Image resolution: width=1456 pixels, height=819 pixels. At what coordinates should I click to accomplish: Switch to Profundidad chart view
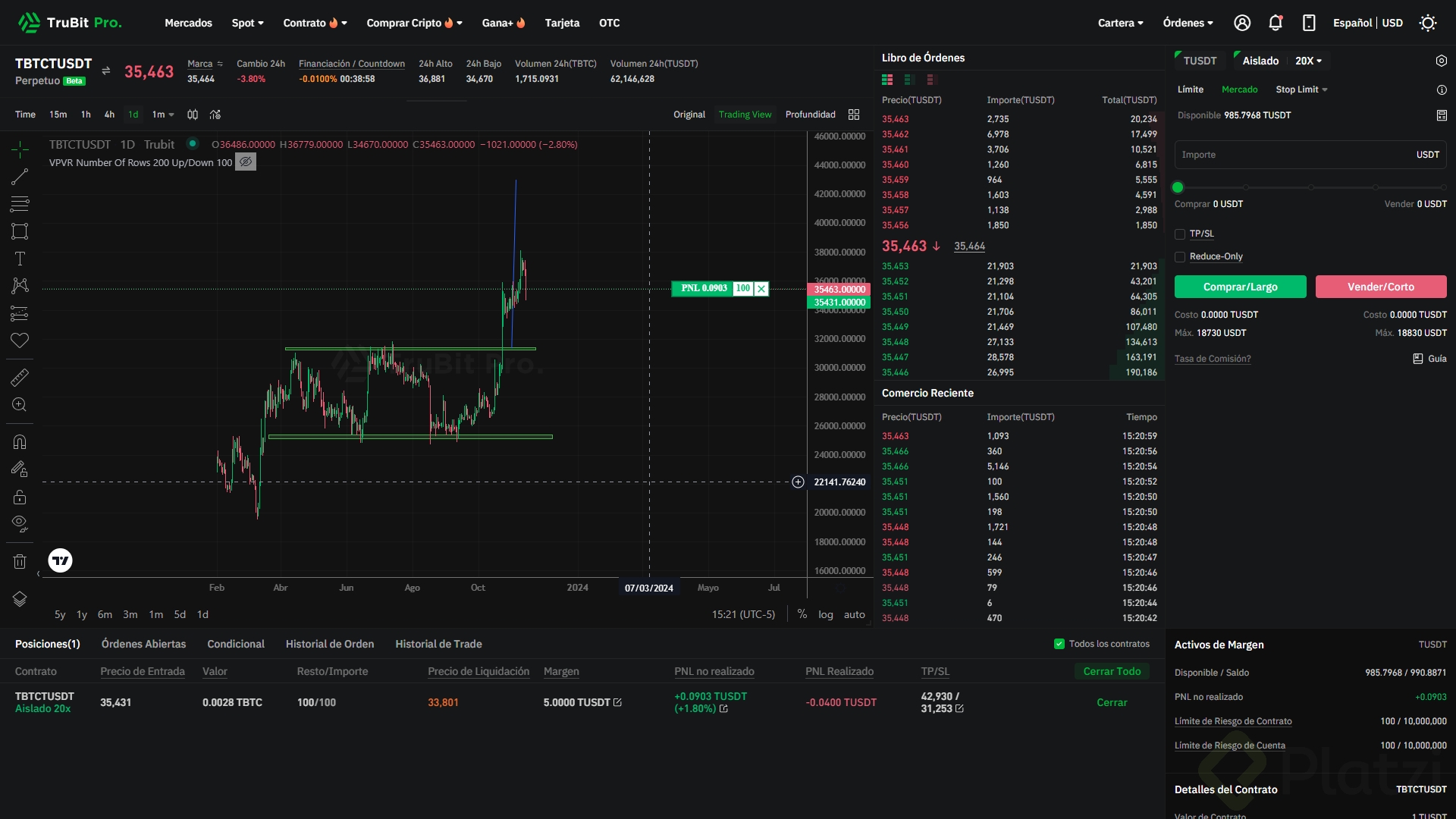810,115
